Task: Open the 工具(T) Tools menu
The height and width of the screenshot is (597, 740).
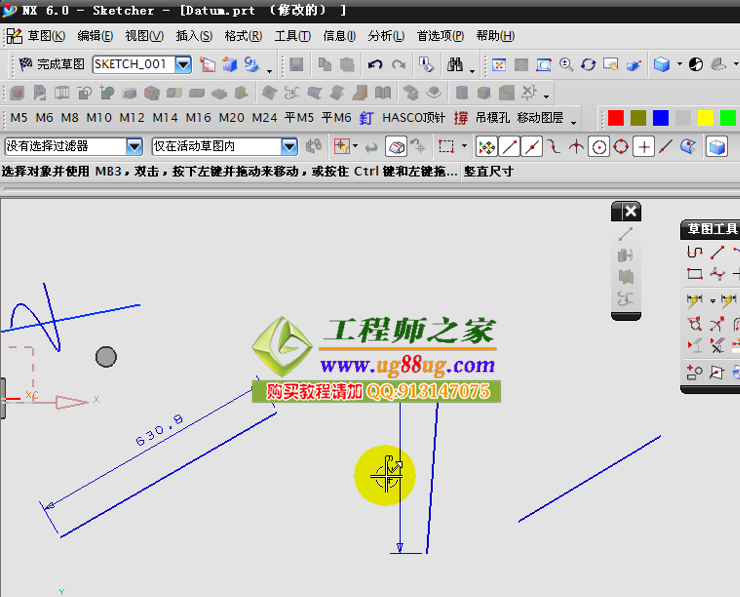Action: click(x=292, y=36)
